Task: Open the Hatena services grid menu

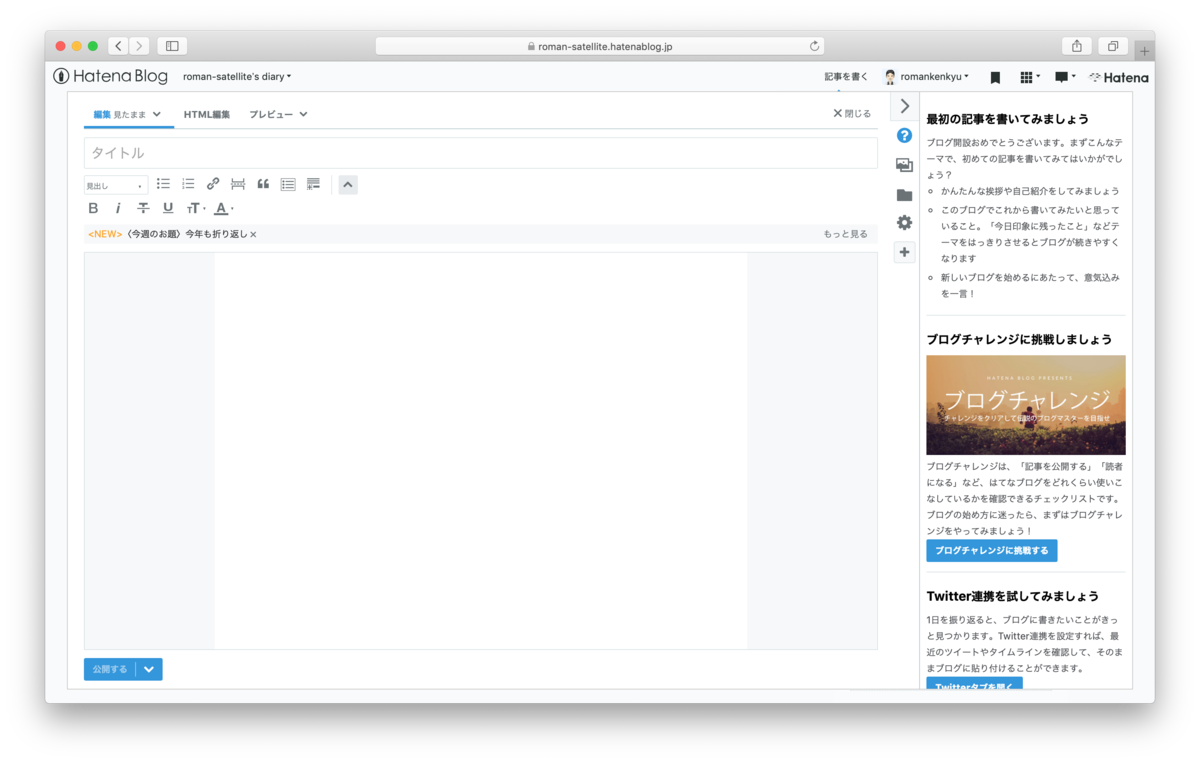Action: (x=1029, y=77)
